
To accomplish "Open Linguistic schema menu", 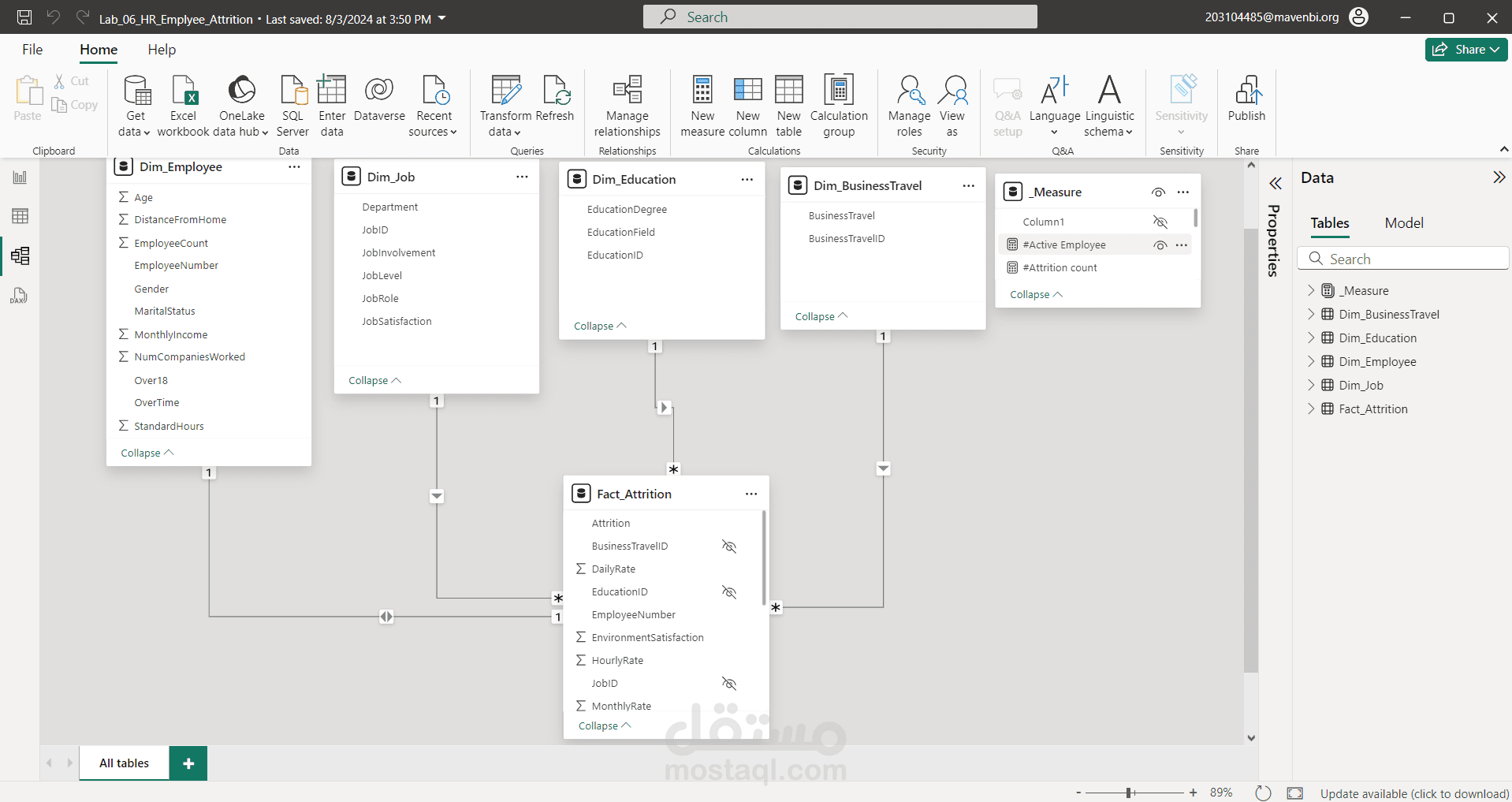I will pyautogui.click(x=1109, y=106).
